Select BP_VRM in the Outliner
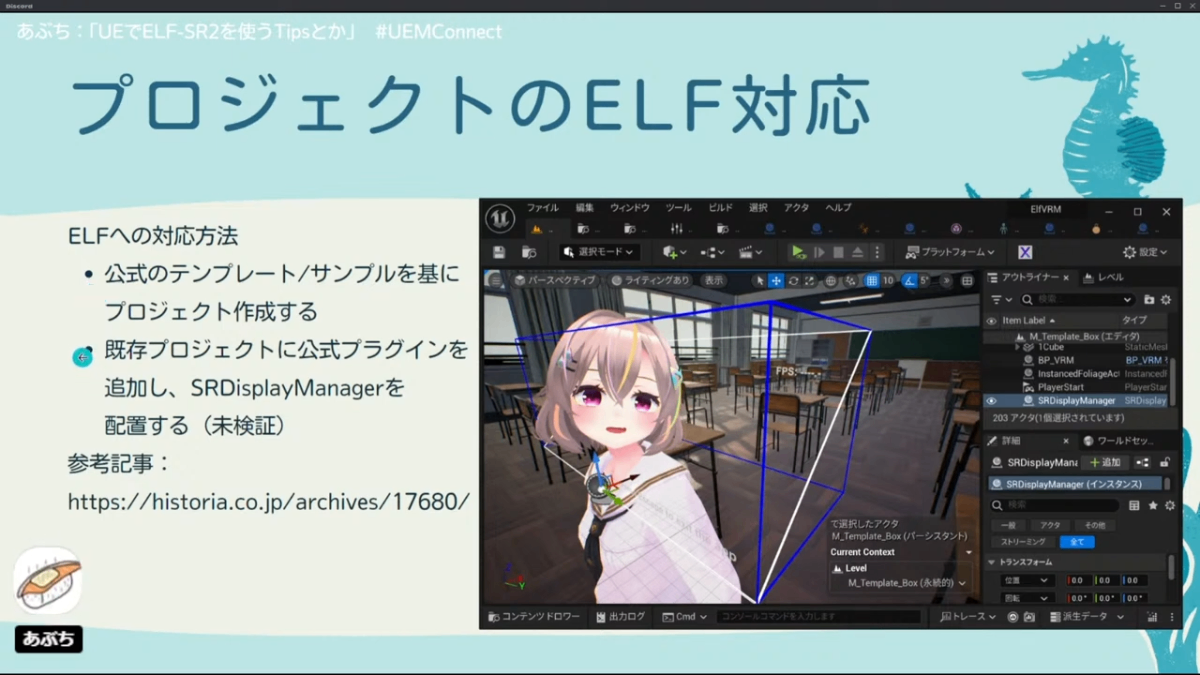This screenshot has height=675, width=1200. (1056, 360)
